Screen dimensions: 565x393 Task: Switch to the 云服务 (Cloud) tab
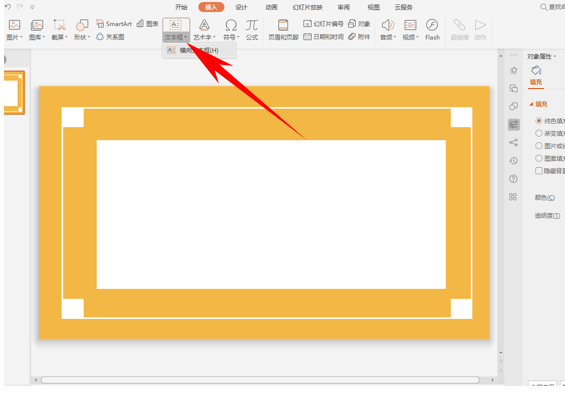click(404, 7)
